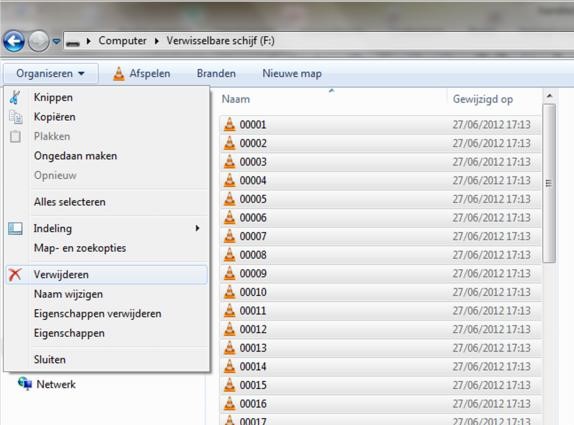Screen dimensions: 574x425
Task: Click the scissors icon next to Knippen
Action: (x=15, y=97)
